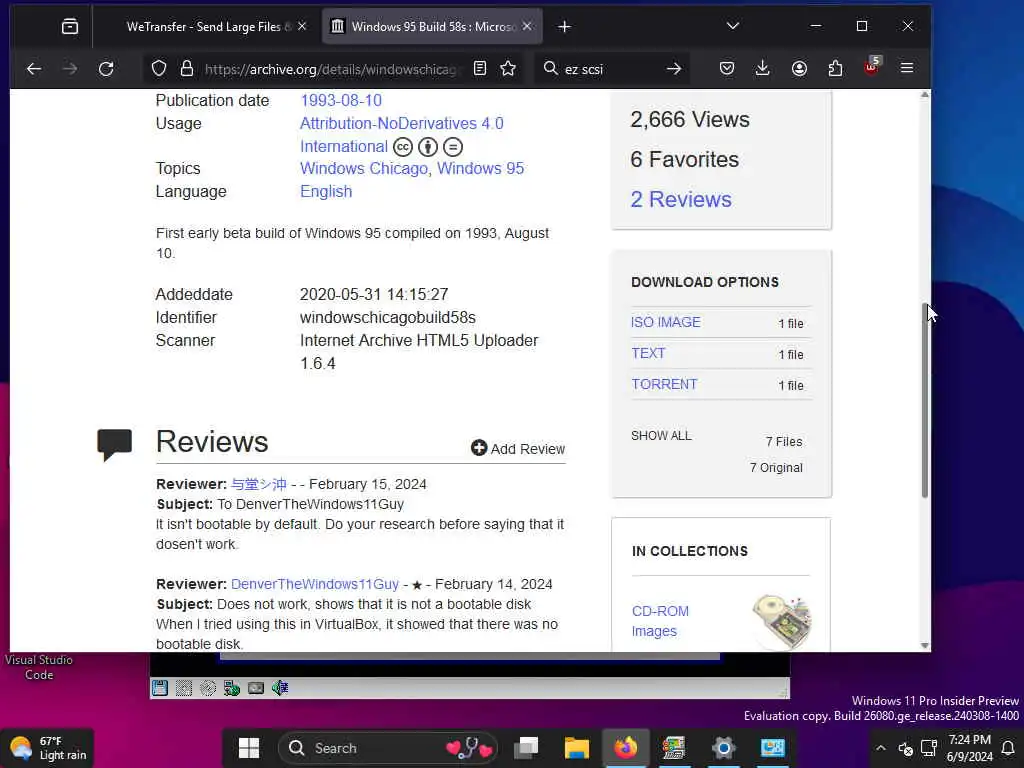Click scrollbar up arrow in browser
The height and width of the screenshot is (768, 1024).
[x=925, y=95]
